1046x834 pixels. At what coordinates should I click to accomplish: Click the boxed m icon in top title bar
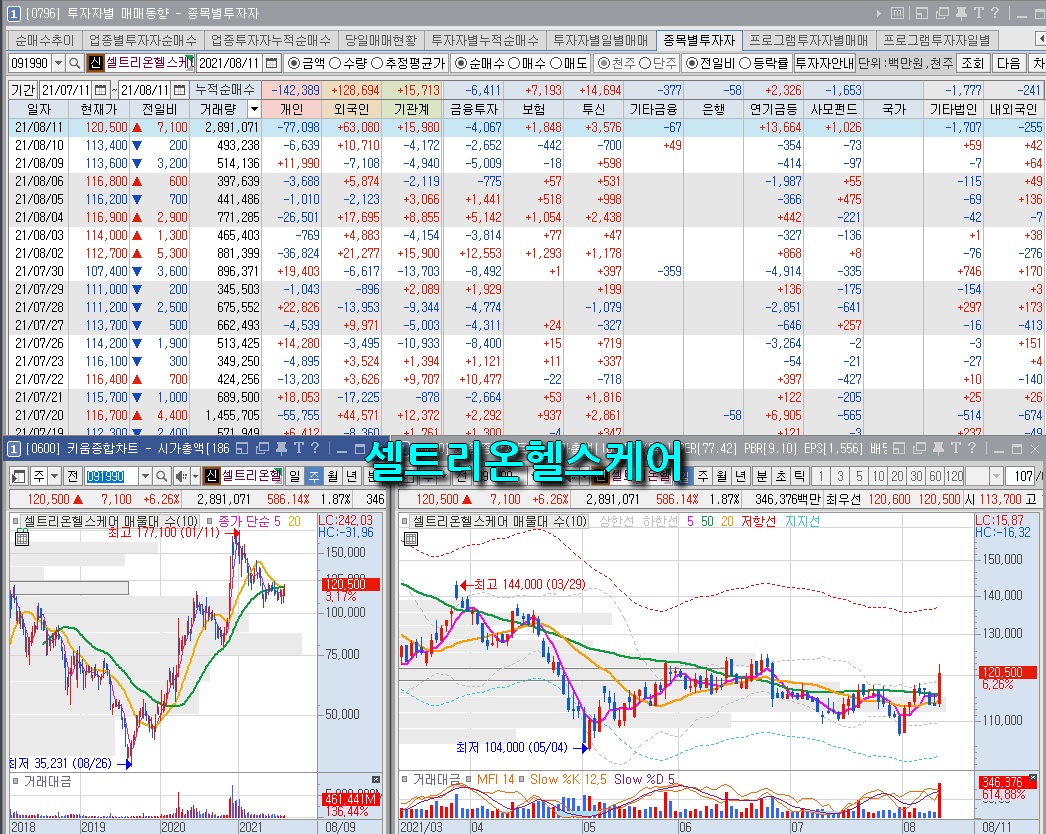click(x=898, y=13)
